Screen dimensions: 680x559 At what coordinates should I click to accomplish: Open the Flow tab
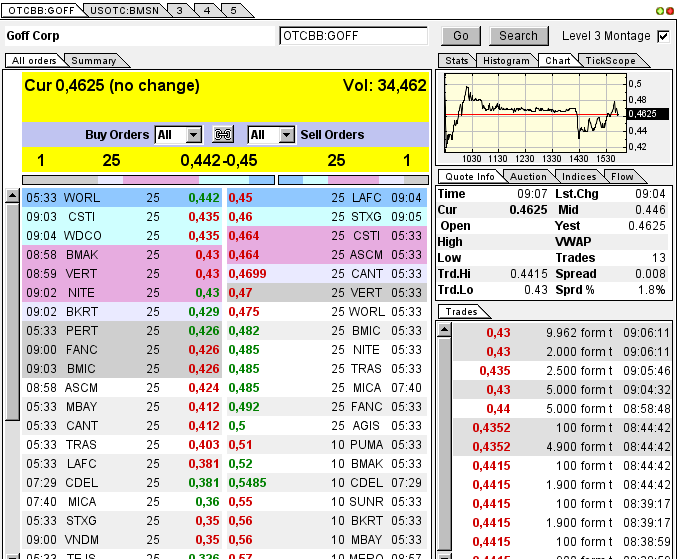click(622, 177)
